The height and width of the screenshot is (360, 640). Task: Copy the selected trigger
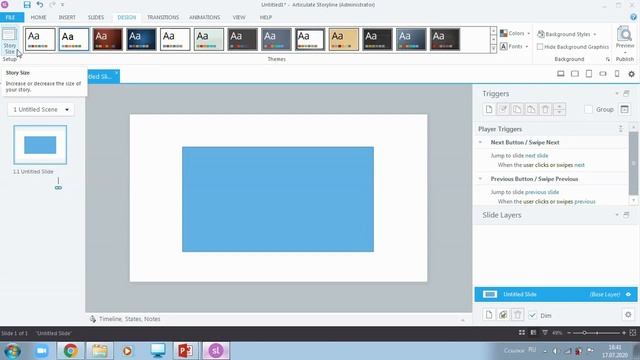click(517, 109)
